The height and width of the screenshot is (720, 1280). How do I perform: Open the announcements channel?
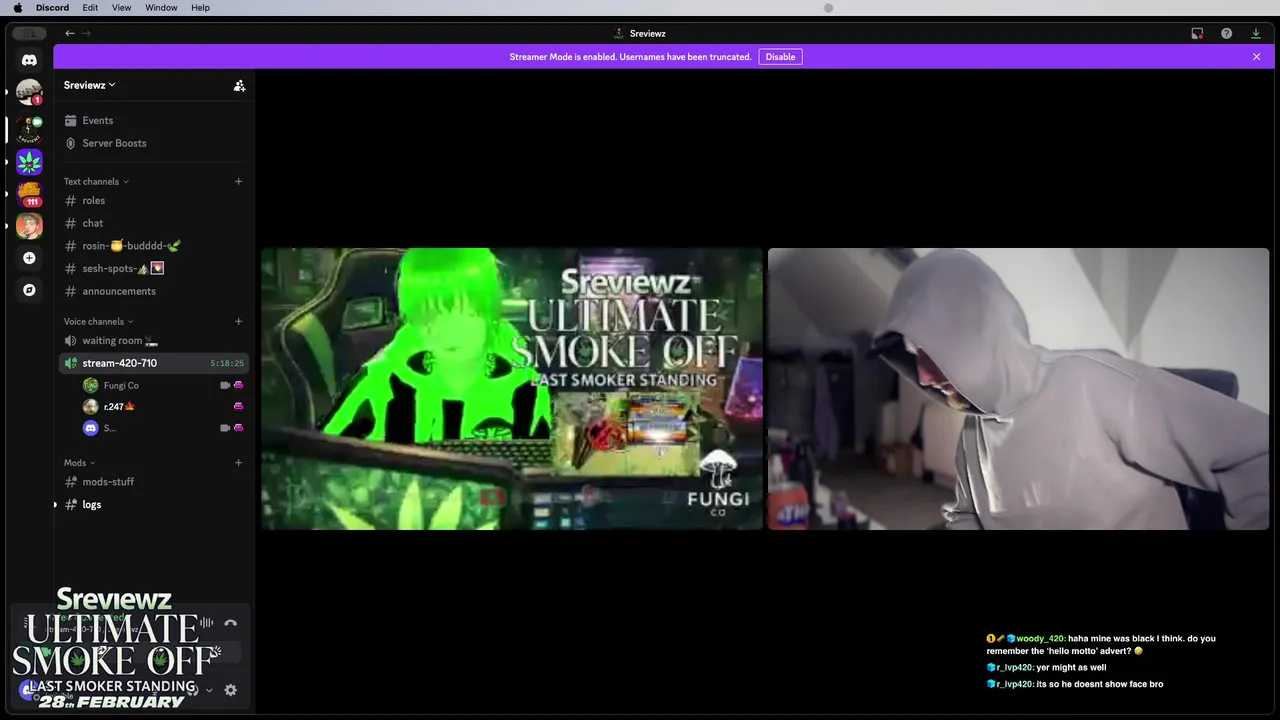tap(154, 291)
